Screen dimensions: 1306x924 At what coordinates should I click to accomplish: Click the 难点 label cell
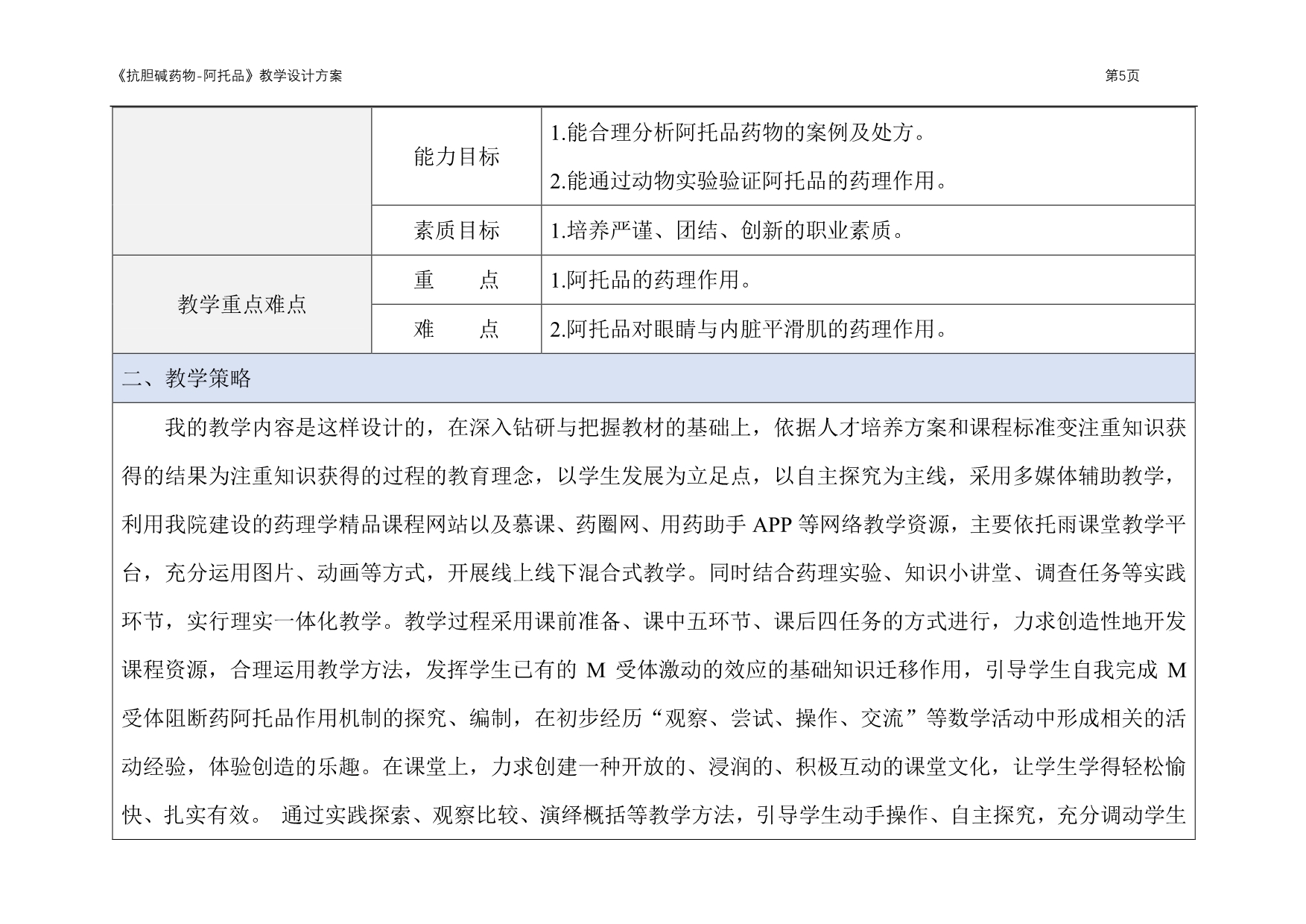pyautogui.click(x=456, y=329)
